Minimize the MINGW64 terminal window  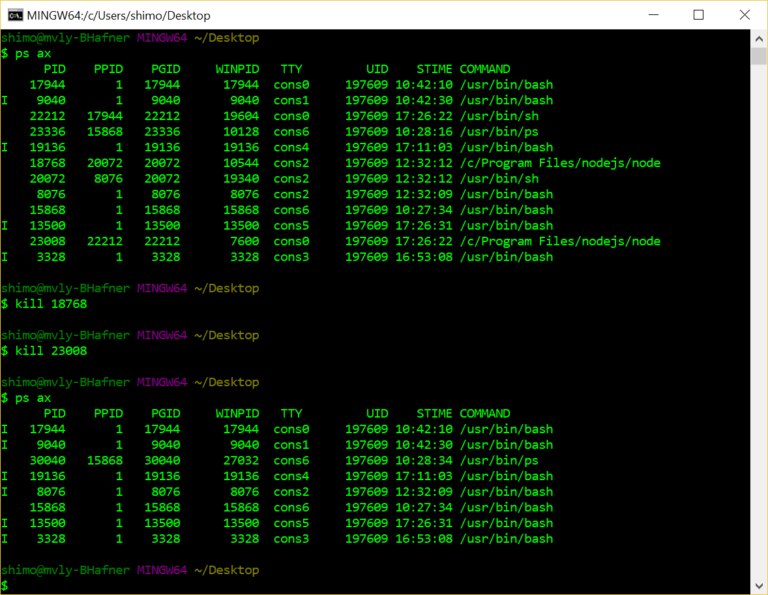click(652, 14)
